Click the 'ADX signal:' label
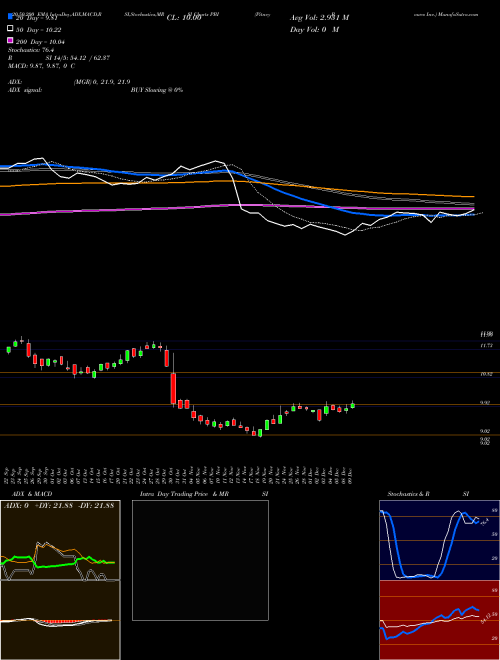Image resolution: width=500 pixels, height=660 pixels. coord(24,90)
